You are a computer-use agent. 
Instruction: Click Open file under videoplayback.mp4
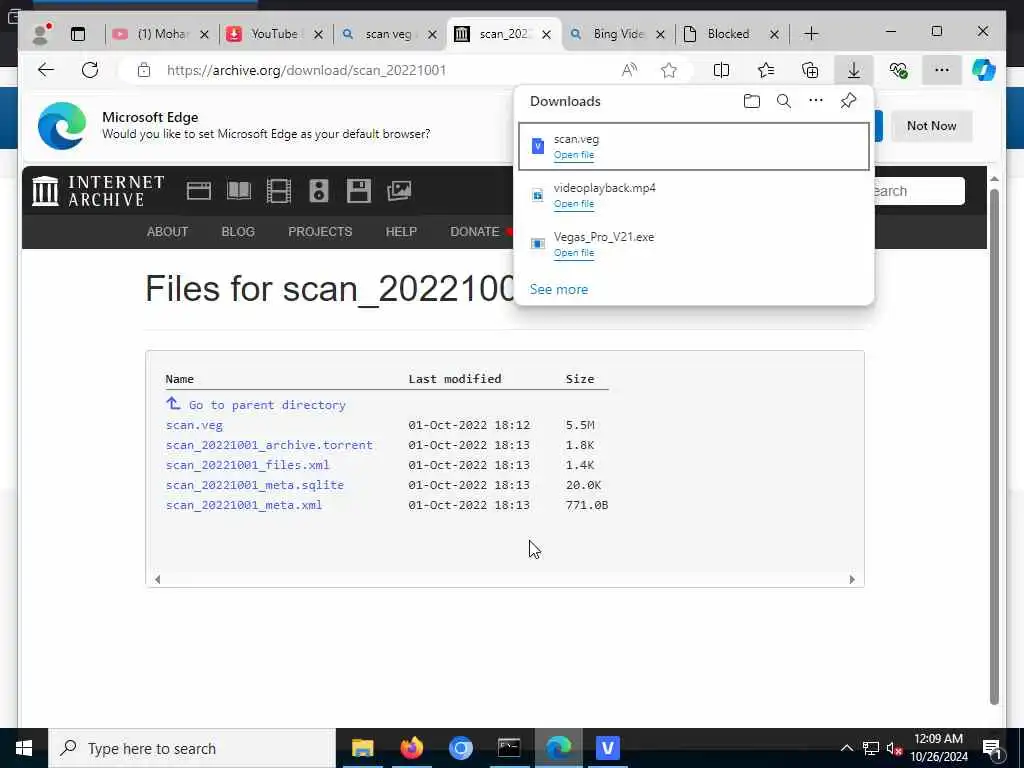pyautogui.click(x=574, y=204)
